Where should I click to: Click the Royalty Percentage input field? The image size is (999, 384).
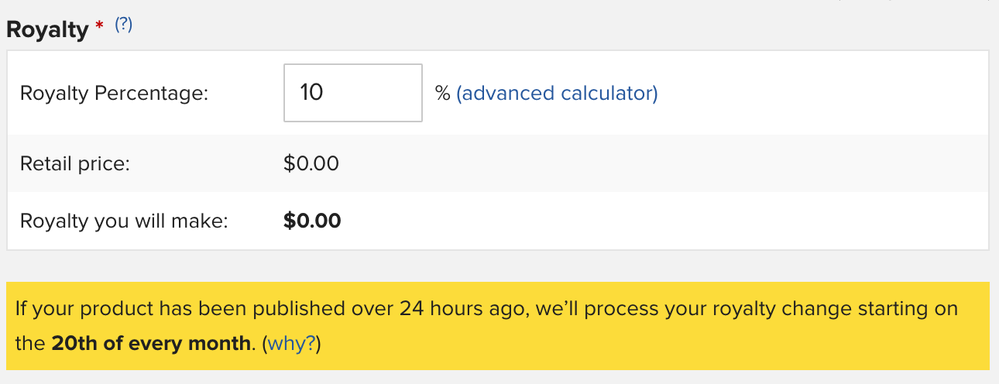coord(353,93)
